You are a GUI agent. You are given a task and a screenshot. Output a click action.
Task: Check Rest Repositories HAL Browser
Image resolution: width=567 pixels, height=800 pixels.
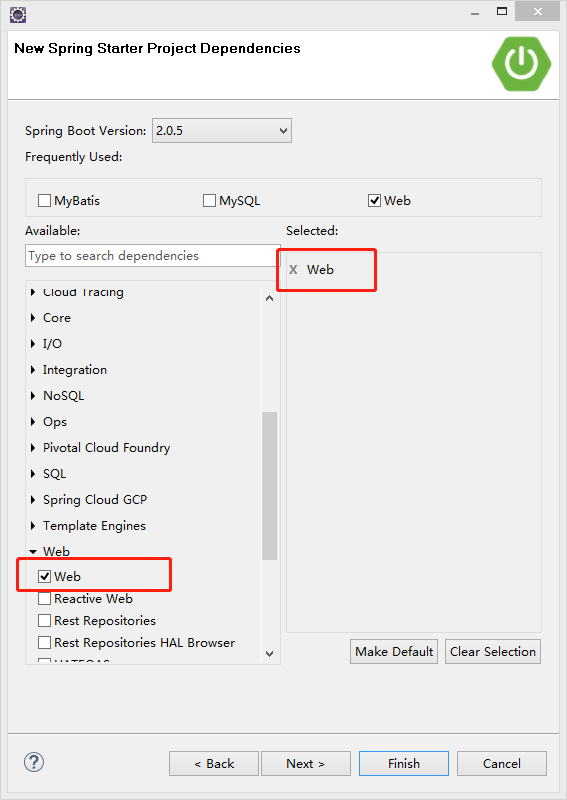45,642
